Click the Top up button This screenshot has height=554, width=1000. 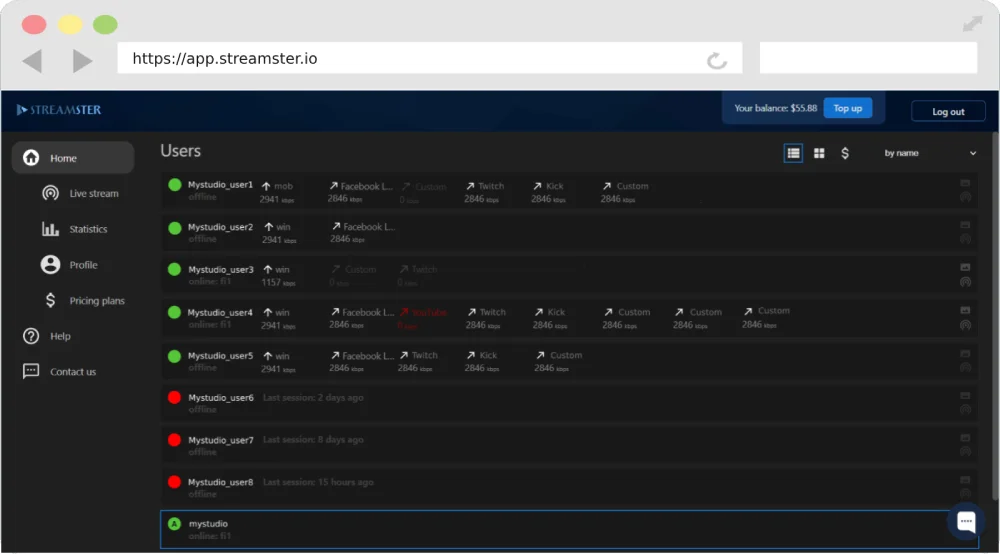(848, 108)
